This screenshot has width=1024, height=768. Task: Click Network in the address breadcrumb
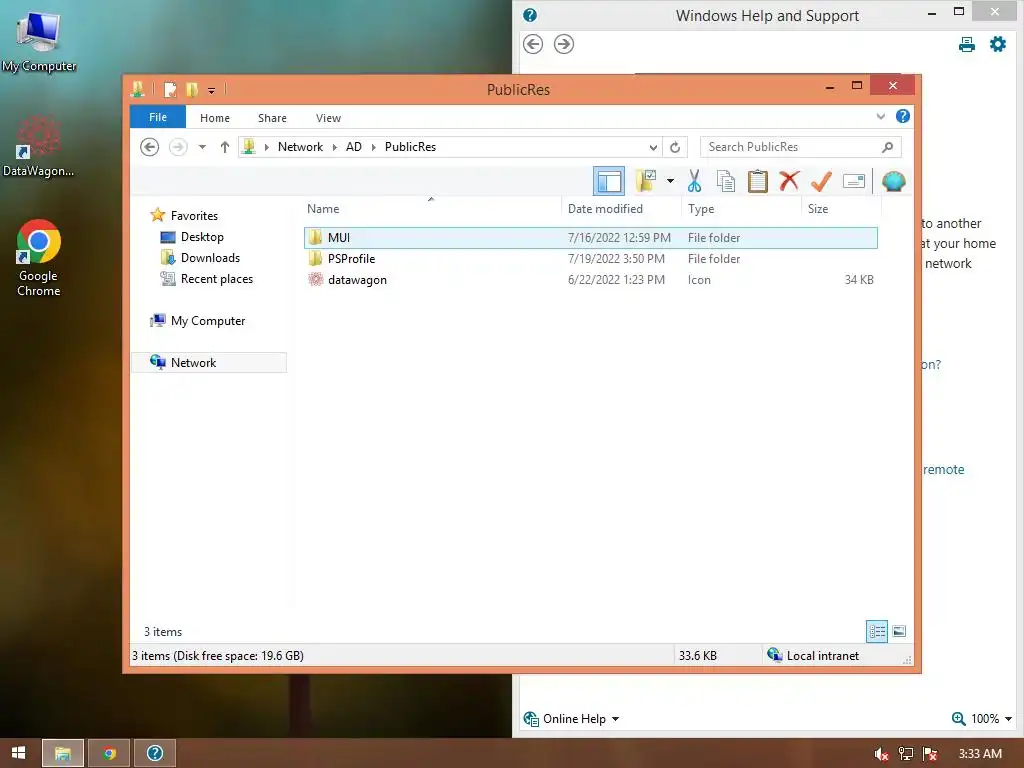coord(300,147)
